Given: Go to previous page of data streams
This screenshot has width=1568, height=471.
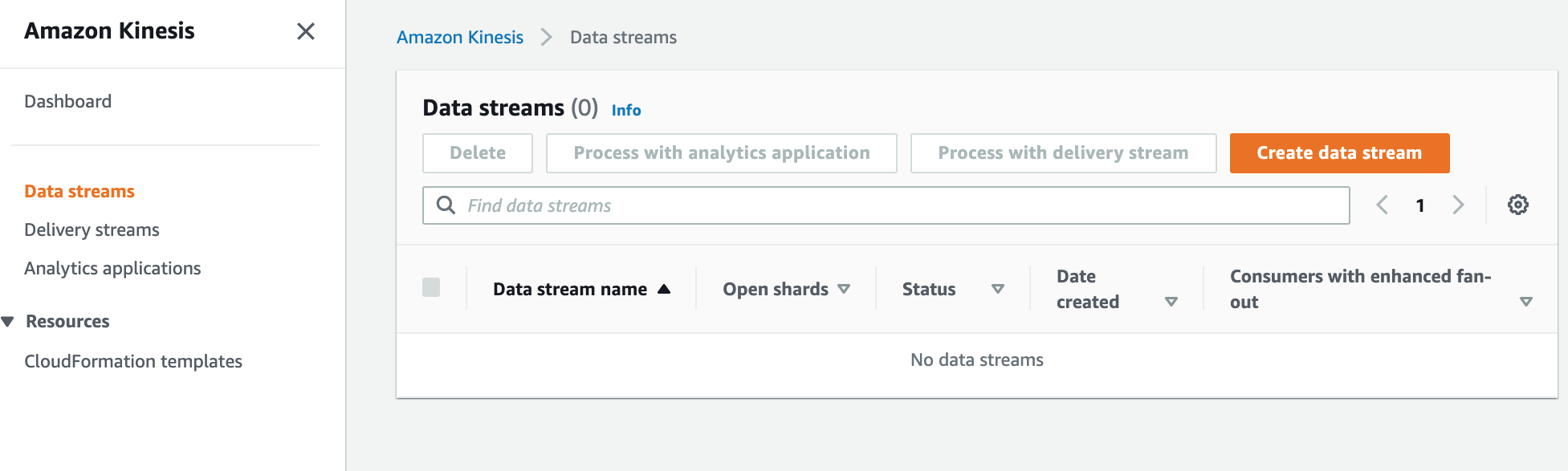Looking at the screenshot, I should click(x=1382, y=205).
